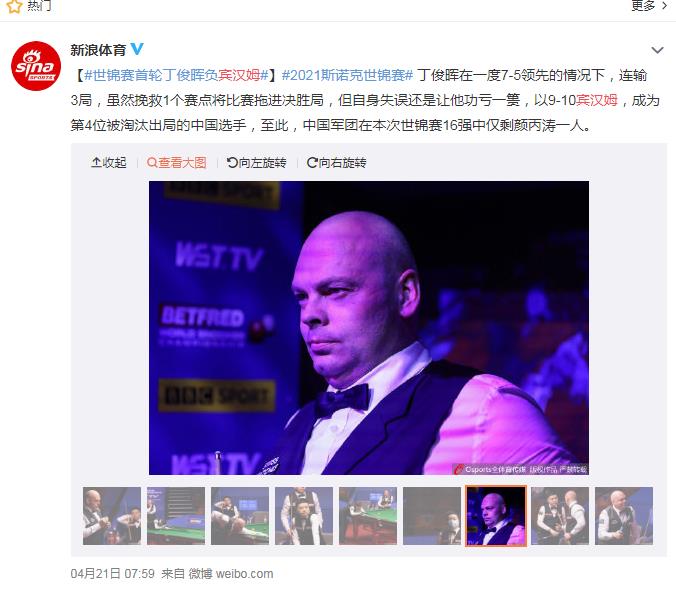Select the first thumbnail in the strip

[112, 516]
